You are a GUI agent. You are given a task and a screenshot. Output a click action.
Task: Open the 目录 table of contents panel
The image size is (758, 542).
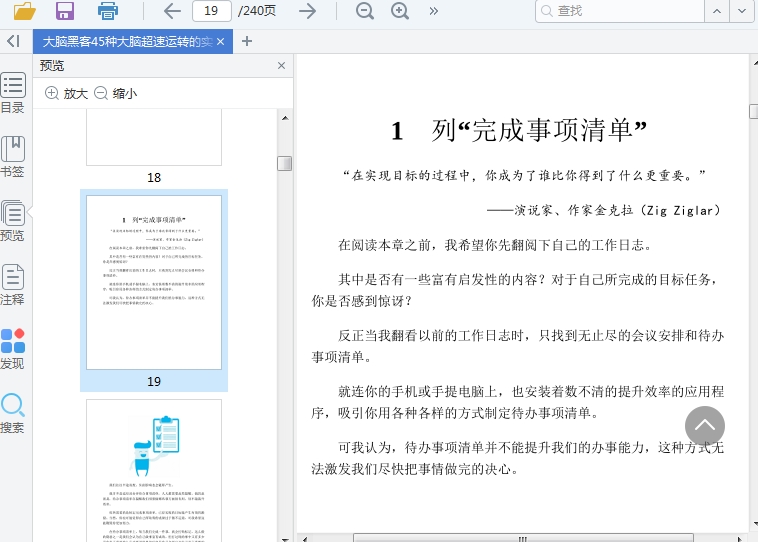click(x=13, y=92)
